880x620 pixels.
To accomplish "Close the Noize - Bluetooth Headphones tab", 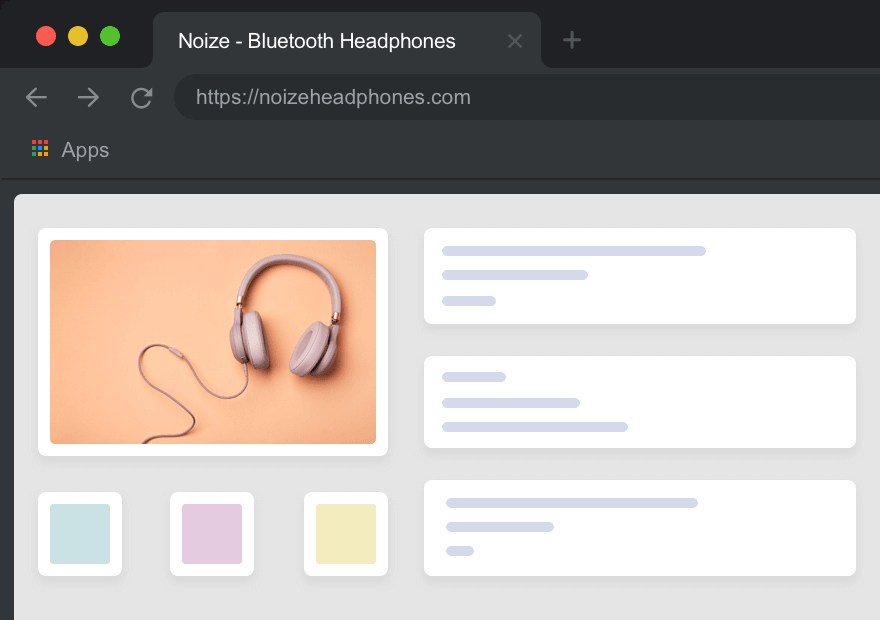I will click(x=515, y=41).
